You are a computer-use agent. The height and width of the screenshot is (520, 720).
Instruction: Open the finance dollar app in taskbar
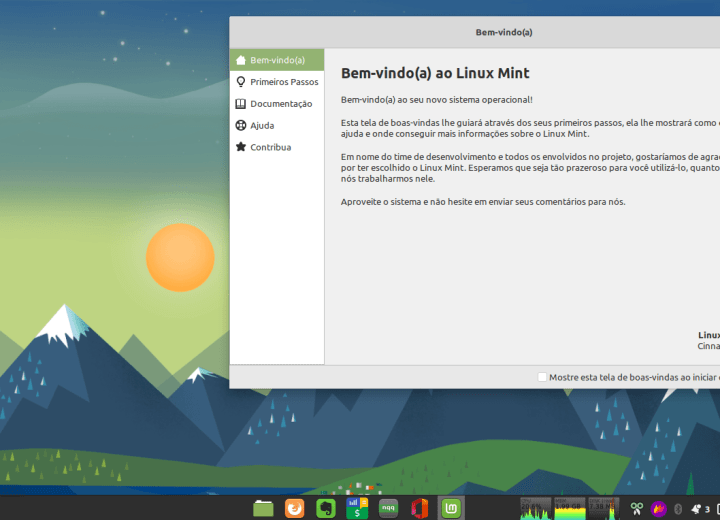tap(357, 509)
